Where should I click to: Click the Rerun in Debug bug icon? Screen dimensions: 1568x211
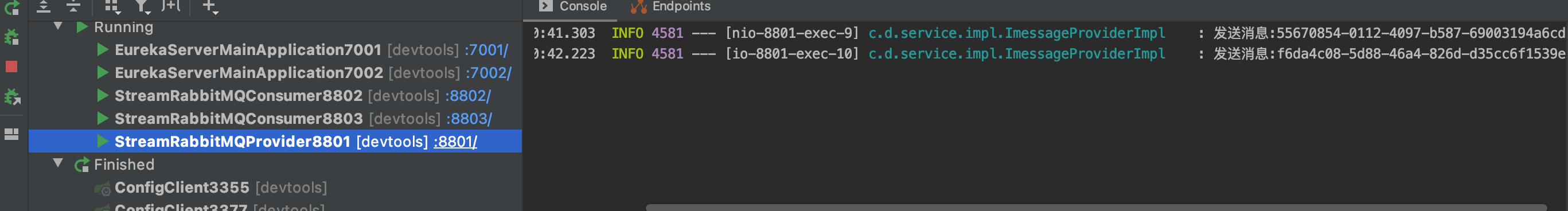(11, 38)
